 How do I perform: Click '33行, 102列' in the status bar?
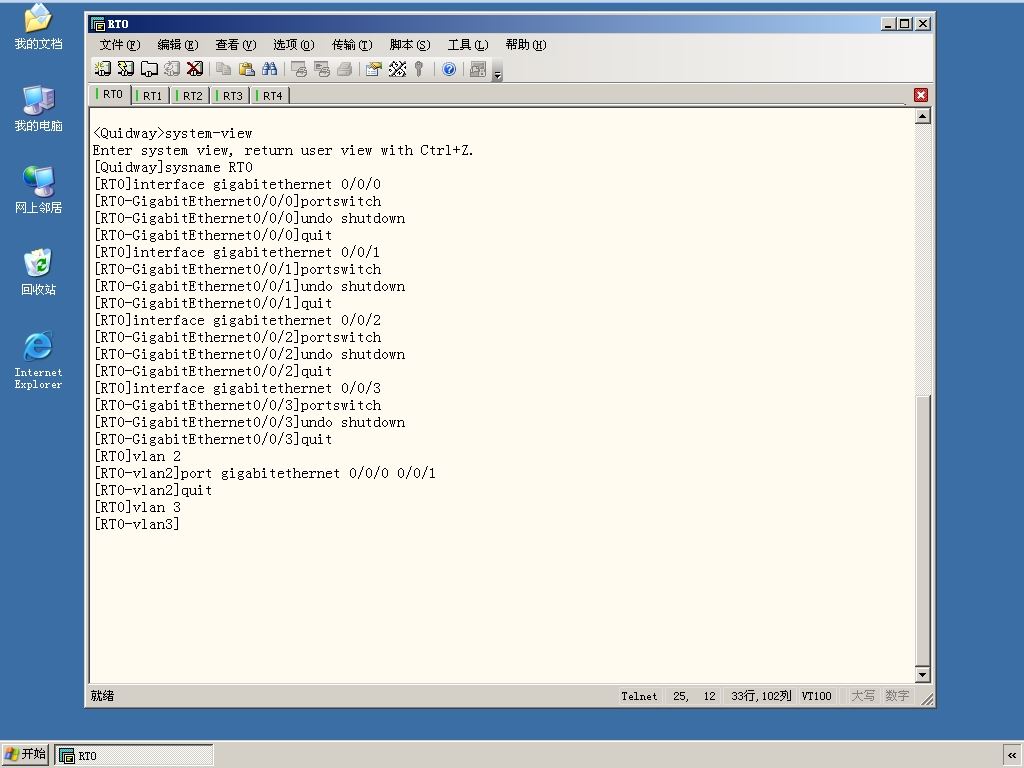pyautogui.click(x=761, y=696)
